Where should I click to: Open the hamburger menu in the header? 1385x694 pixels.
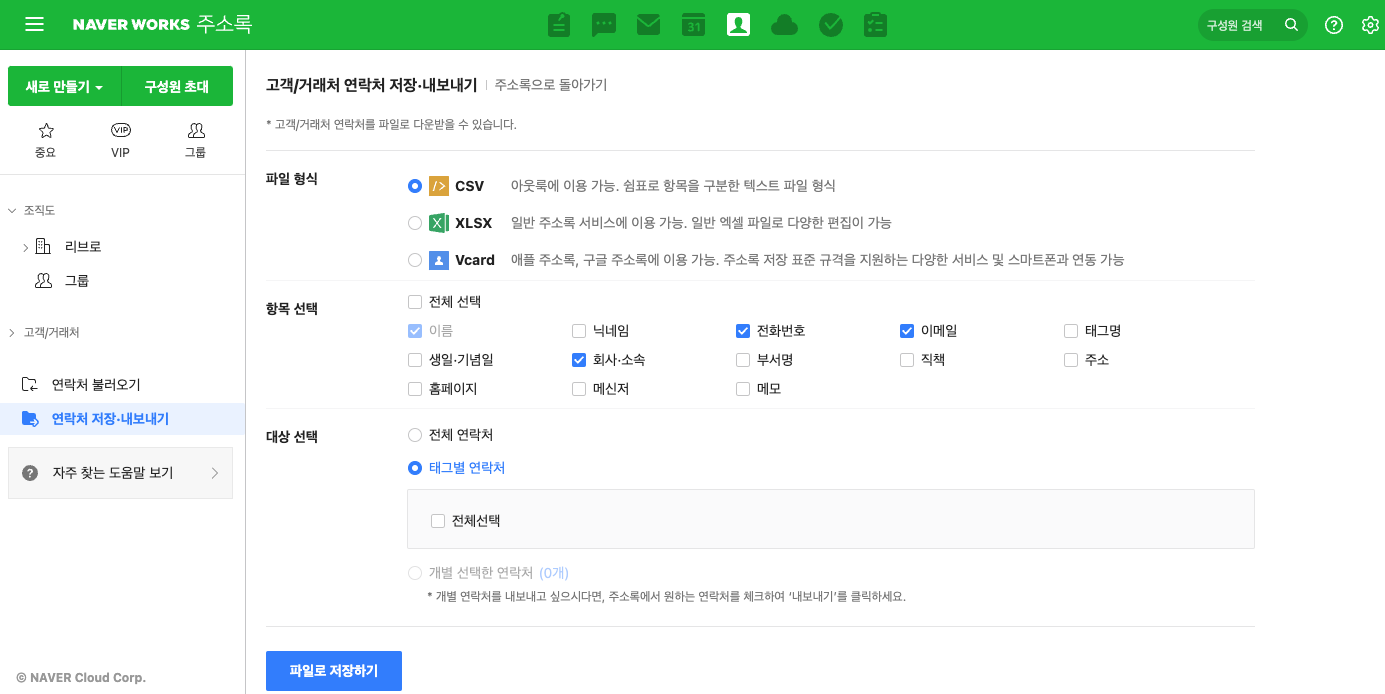point(34,25)
